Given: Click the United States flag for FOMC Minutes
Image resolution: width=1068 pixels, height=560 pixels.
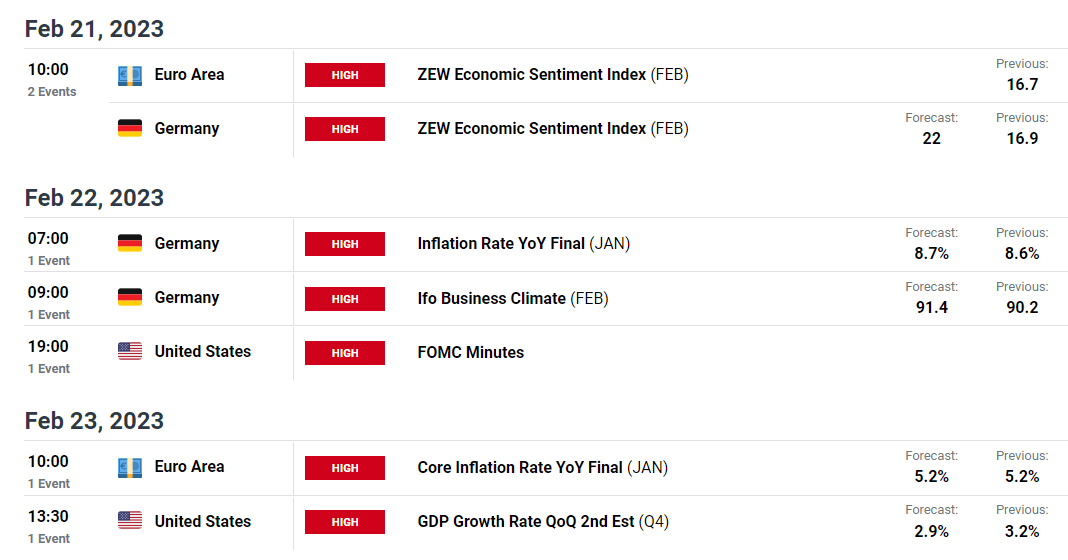Looking at the screenshot, I should [129, 352].
